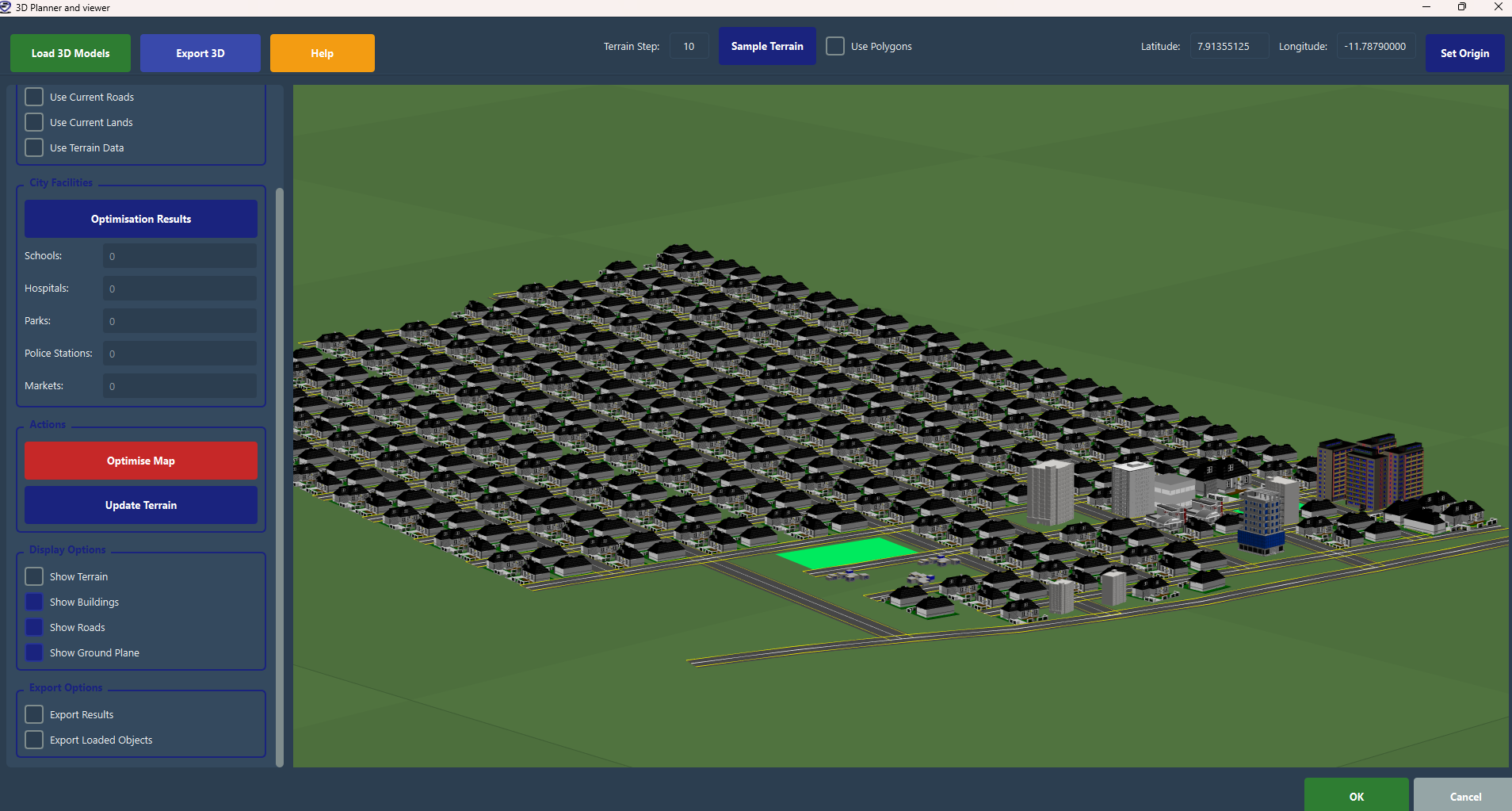Click the 'Latitude:' label
The width and height of the screenshot is (1512, 811).
[1160, 46]
